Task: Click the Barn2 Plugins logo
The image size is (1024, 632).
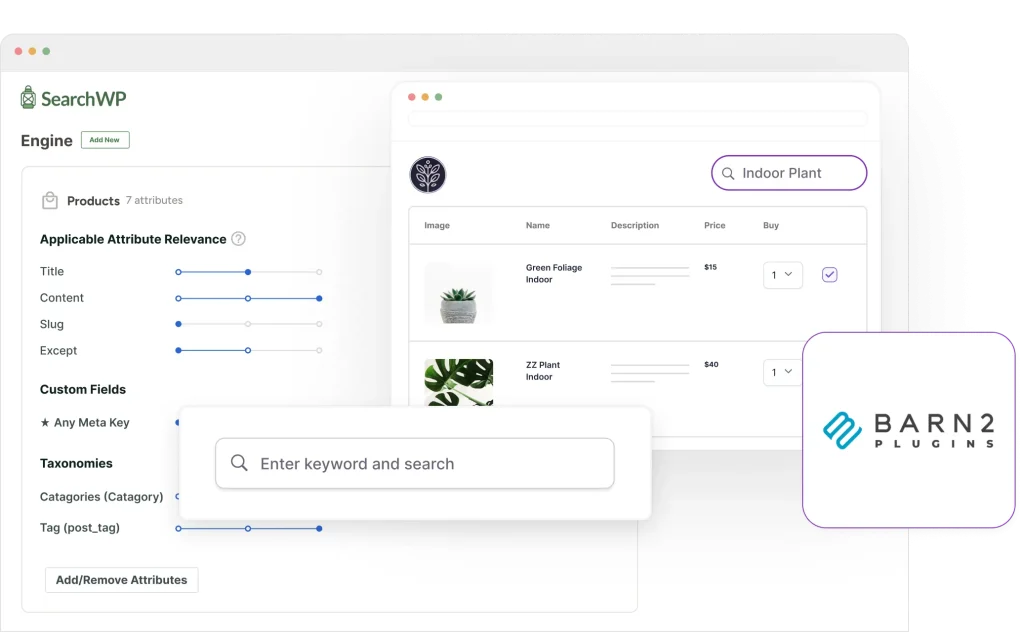Action: pos(908,430)
